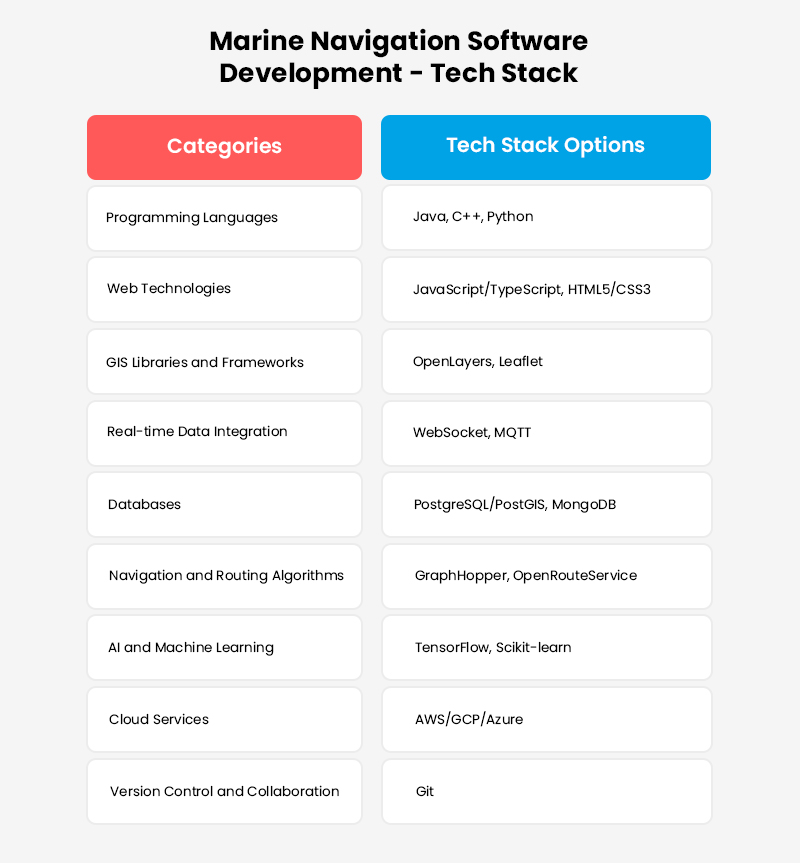Click the Git cell

point(546,791)
